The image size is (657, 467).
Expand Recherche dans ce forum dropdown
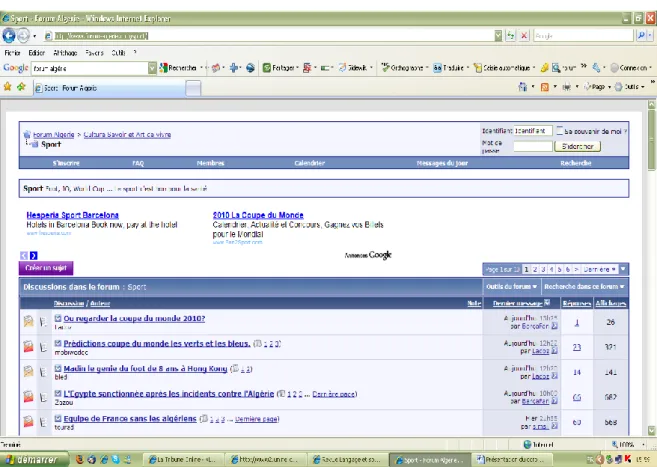[584, 286]
